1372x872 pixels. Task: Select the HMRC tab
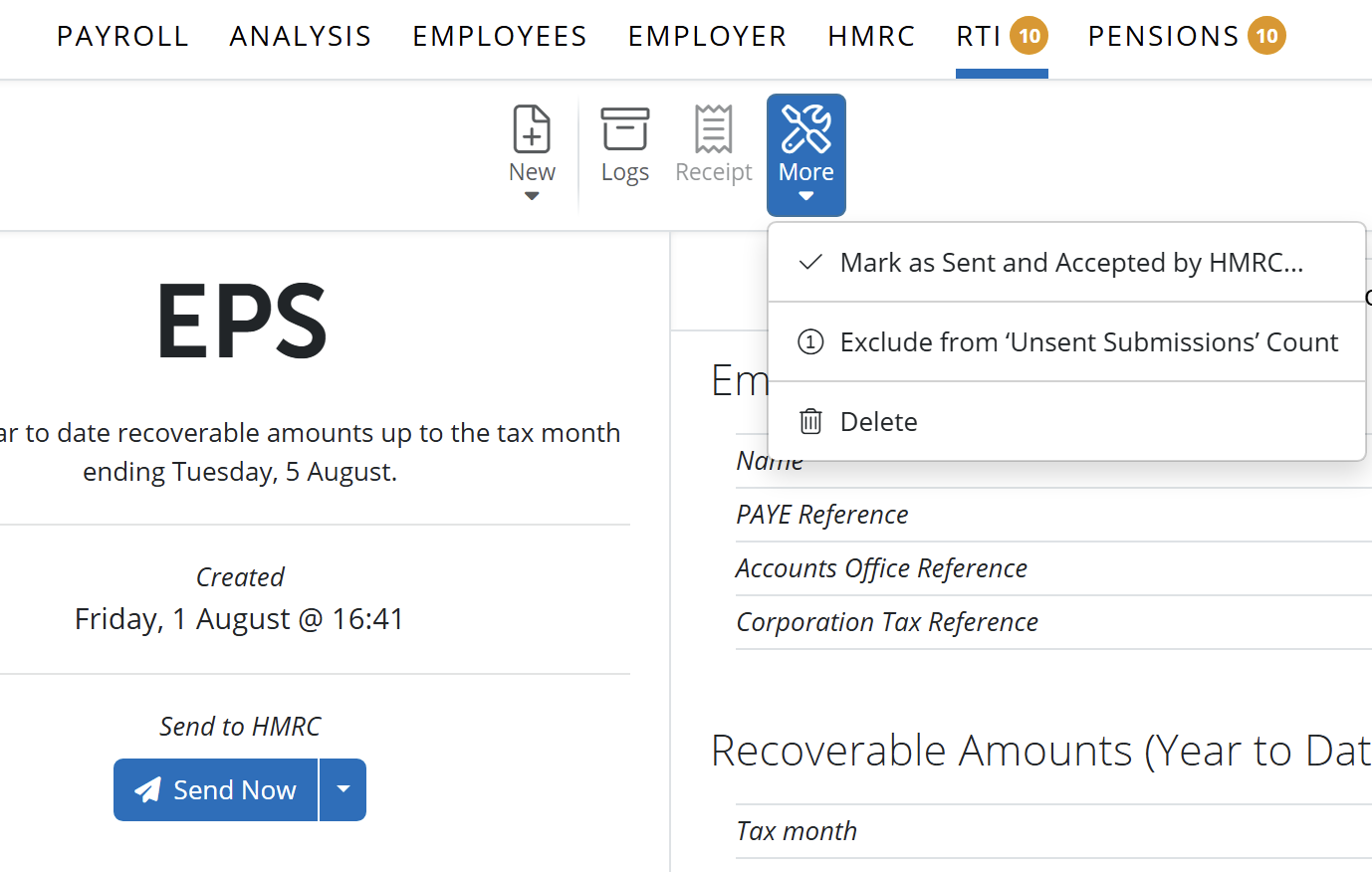coord(871,37)
